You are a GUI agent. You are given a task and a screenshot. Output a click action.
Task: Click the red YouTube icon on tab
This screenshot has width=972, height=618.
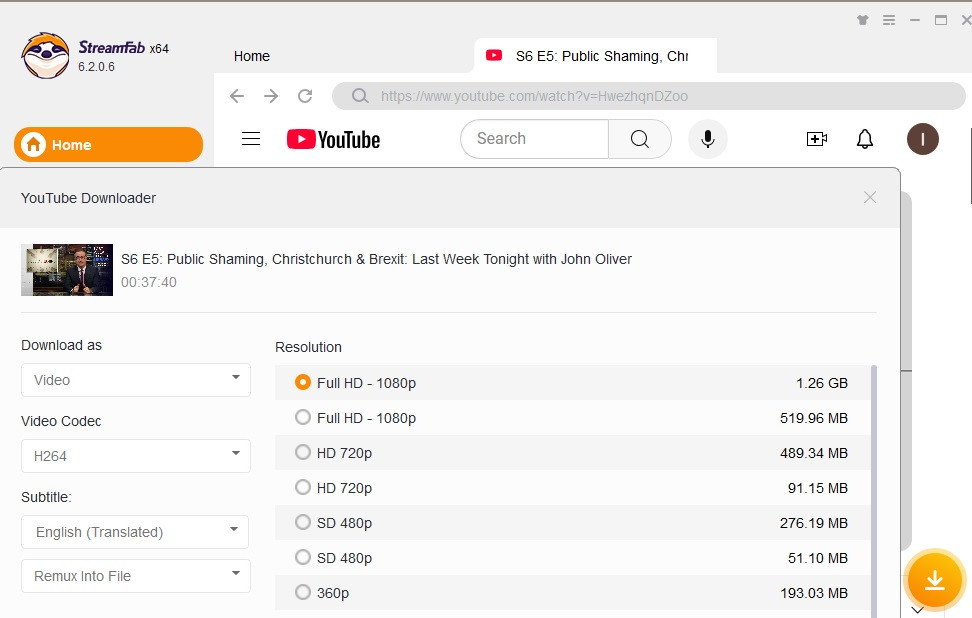pyautogui.click(x=494, y=55)
